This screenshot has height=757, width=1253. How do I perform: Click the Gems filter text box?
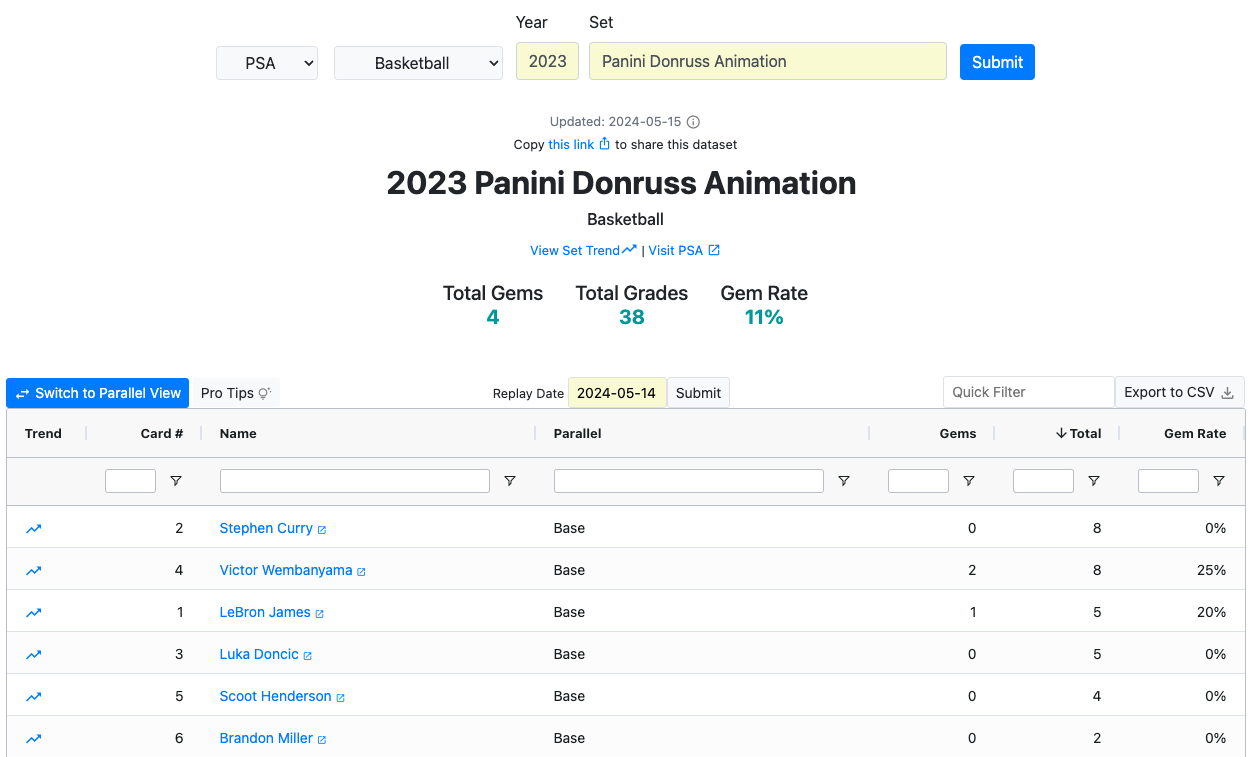click(x=918, y=481)
